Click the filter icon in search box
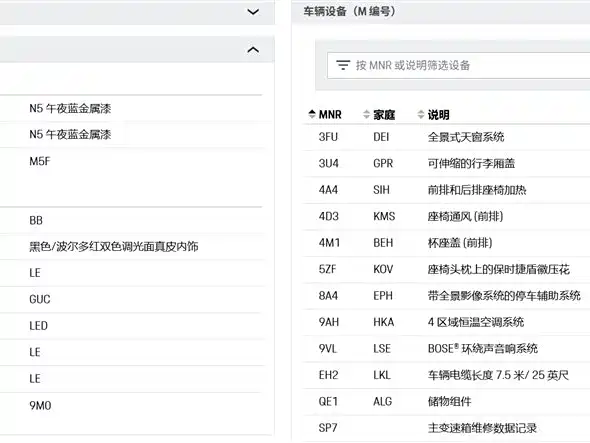This screenshot has width=590, height=443. pos(343,65)
